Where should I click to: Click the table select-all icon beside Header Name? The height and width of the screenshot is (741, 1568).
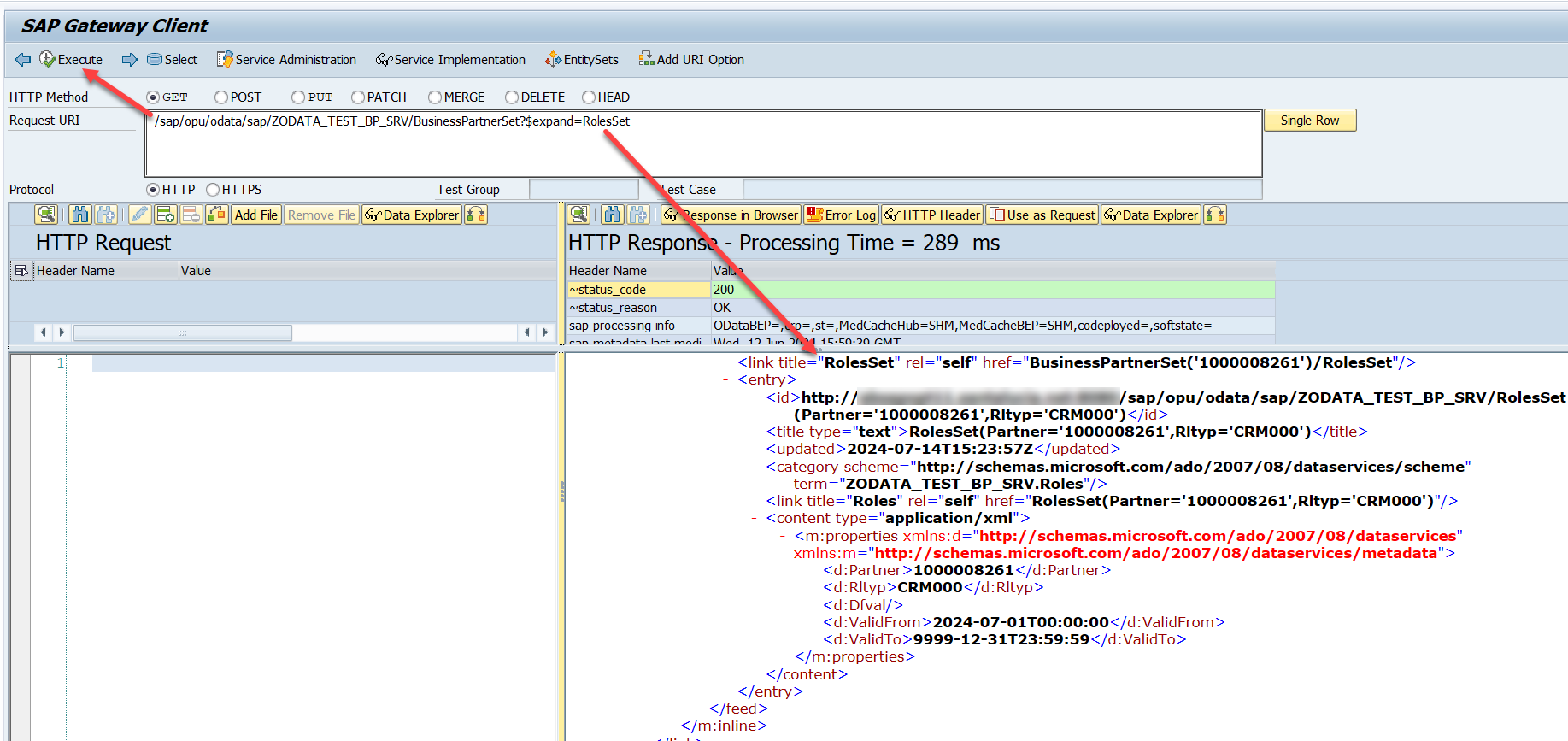[21, 271]
